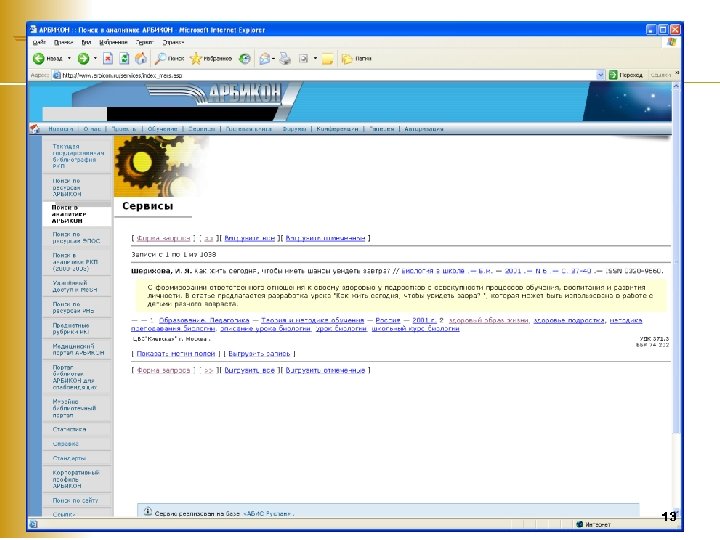Open sidebar item Корпоративный профиль АРБИКОН
720x540 pixels.
[76, 479]
